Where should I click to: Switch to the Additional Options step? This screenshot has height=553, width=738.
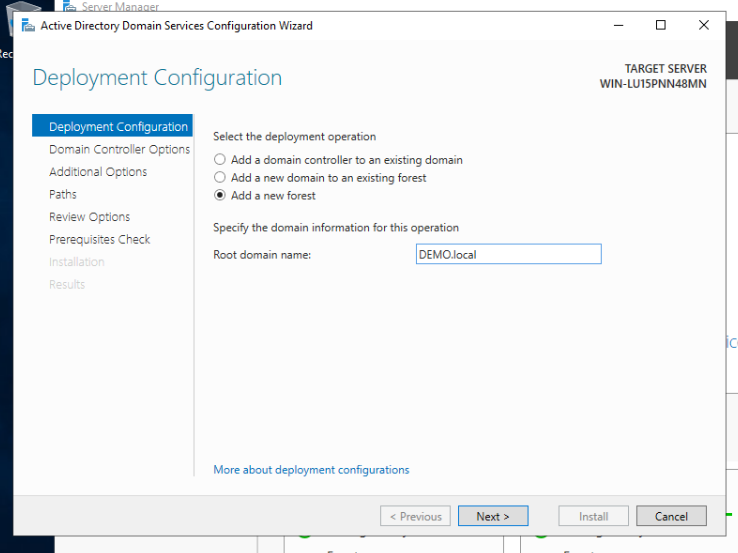98,172
